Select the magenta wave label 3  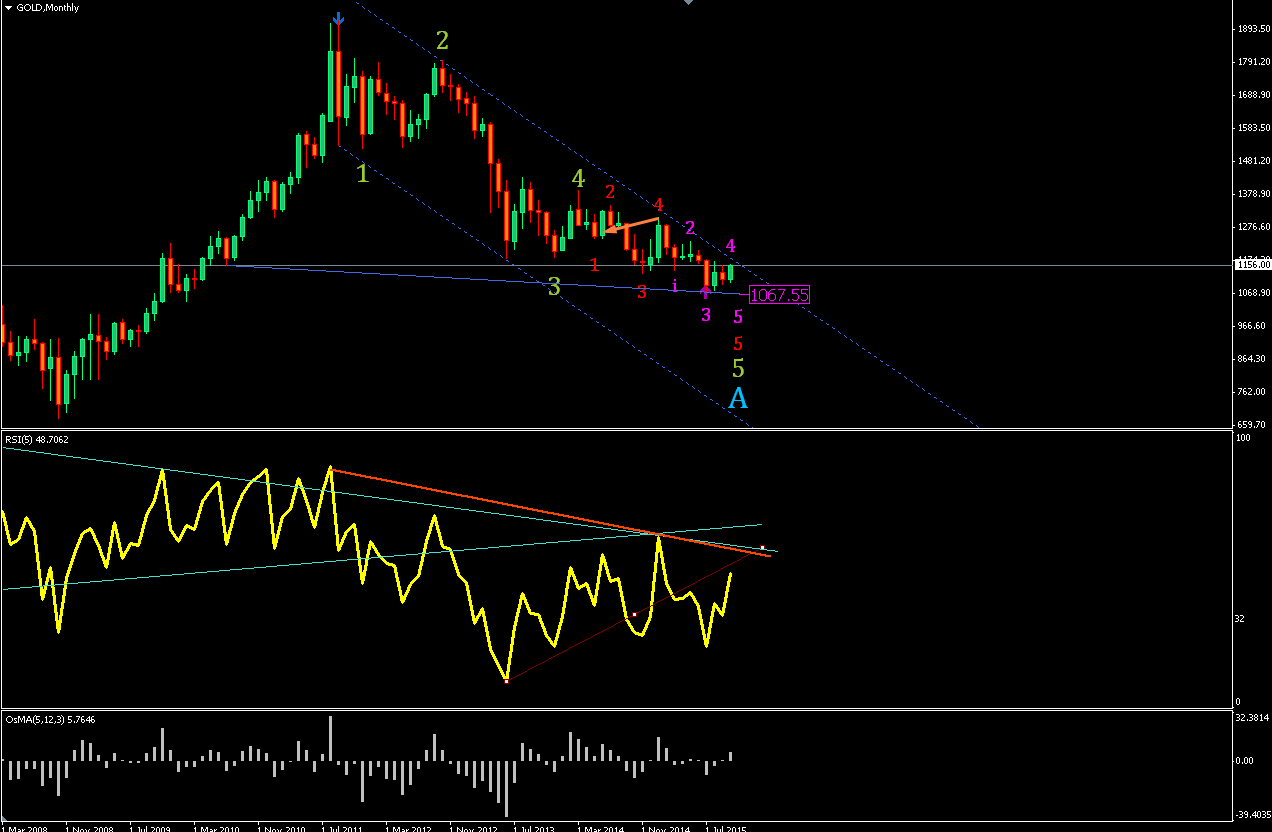point(706,315)
